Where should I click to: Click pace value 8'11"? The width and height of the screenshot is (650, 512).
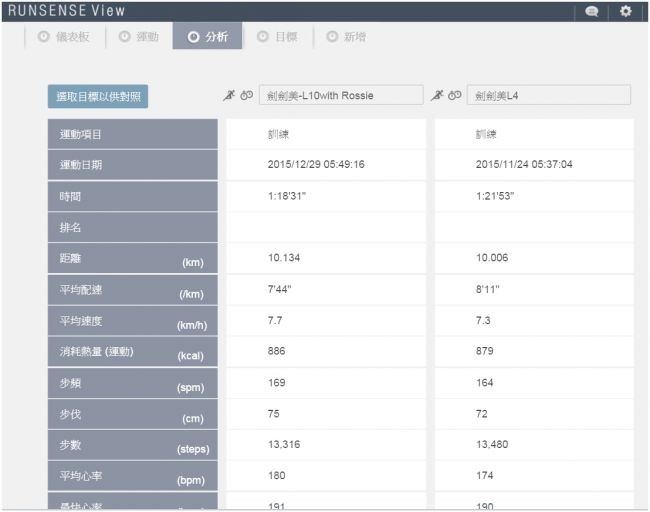(488, 289)
